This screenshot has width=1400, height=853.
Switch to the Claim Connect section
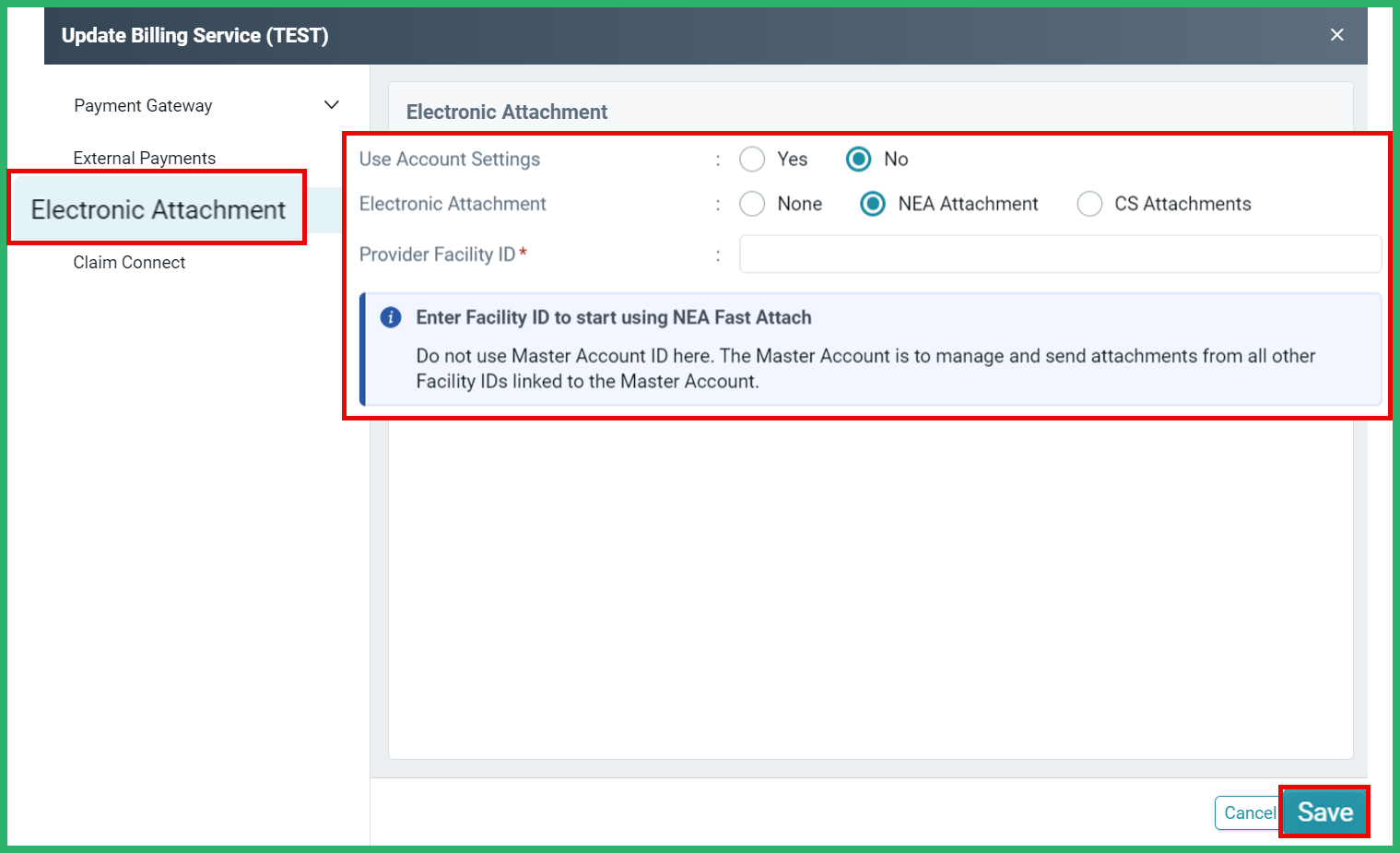click(129, 262)
